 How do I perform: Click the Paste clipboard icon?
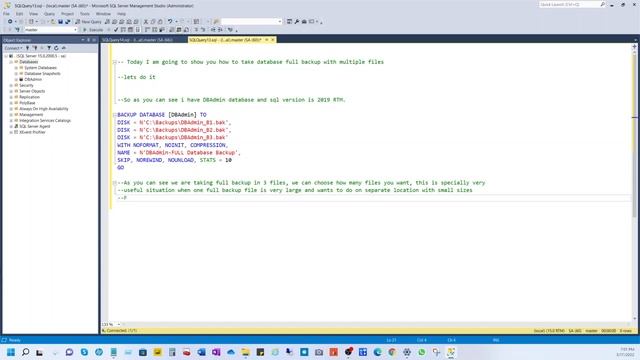pyautogui.click(x=160, y=22)
